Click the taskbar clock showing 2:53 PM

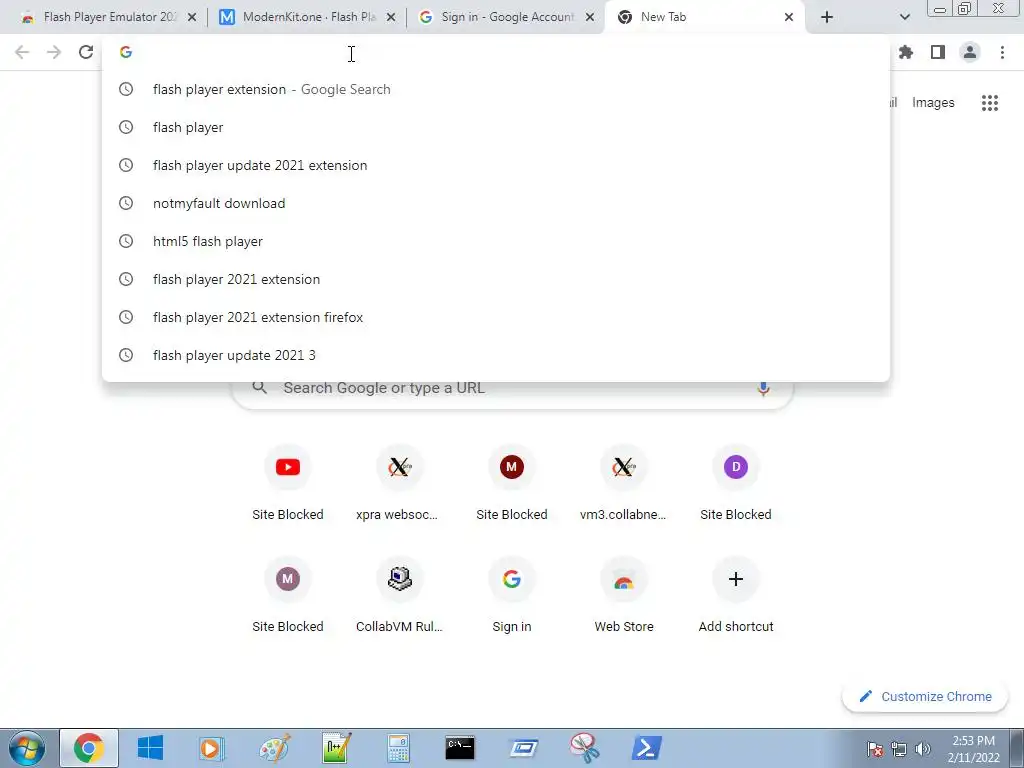973,748
